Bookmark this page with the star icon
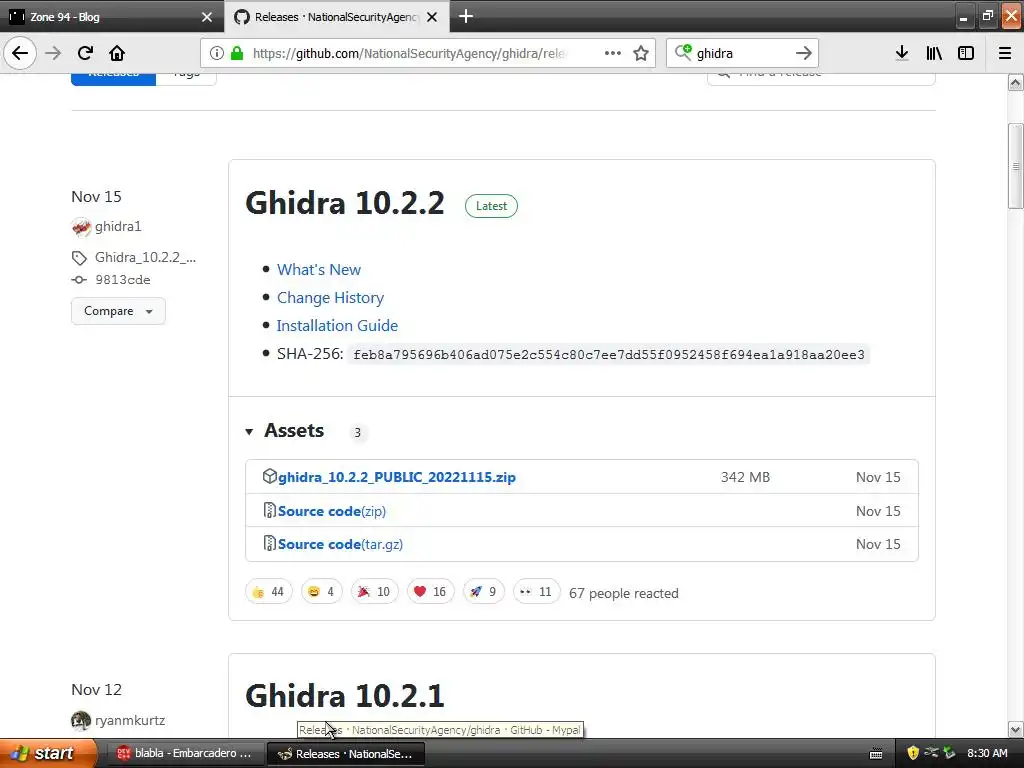1024x768 pixels. click(641, 53)
